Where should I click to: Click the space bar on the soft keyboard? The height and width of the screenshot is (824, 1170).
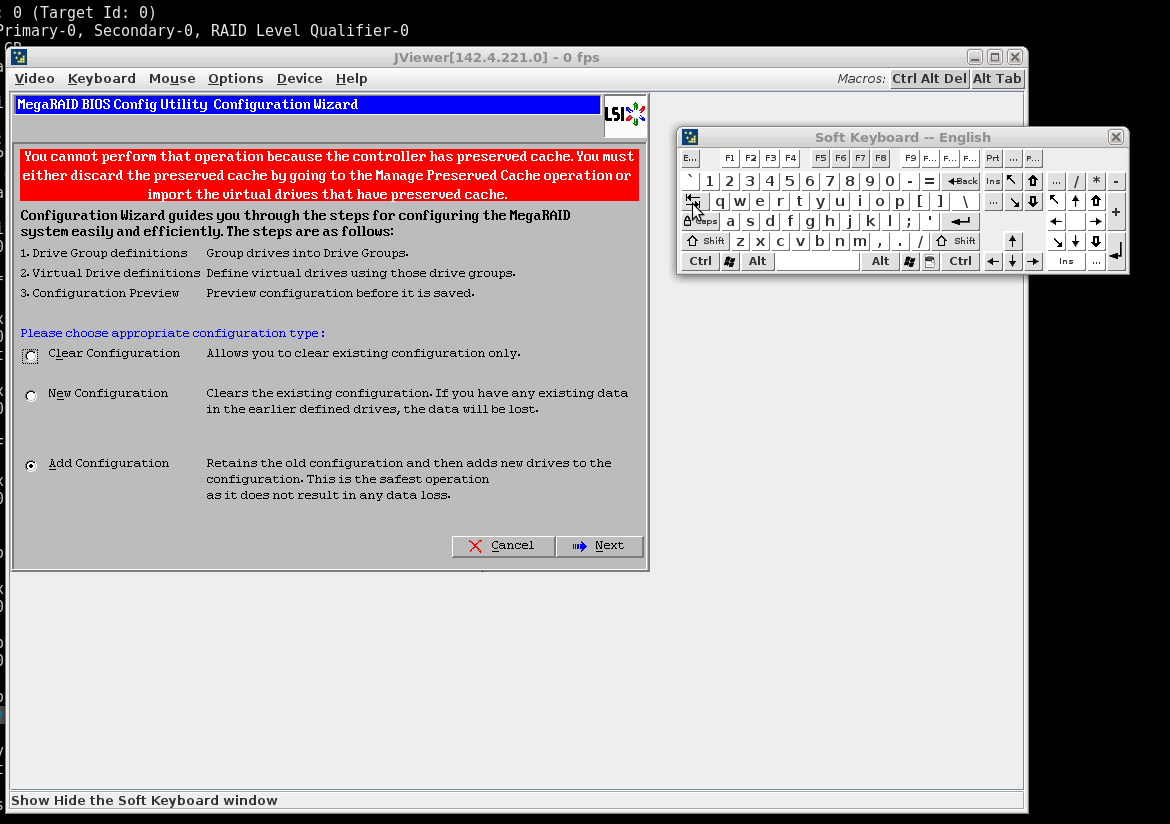pos(819,261)
